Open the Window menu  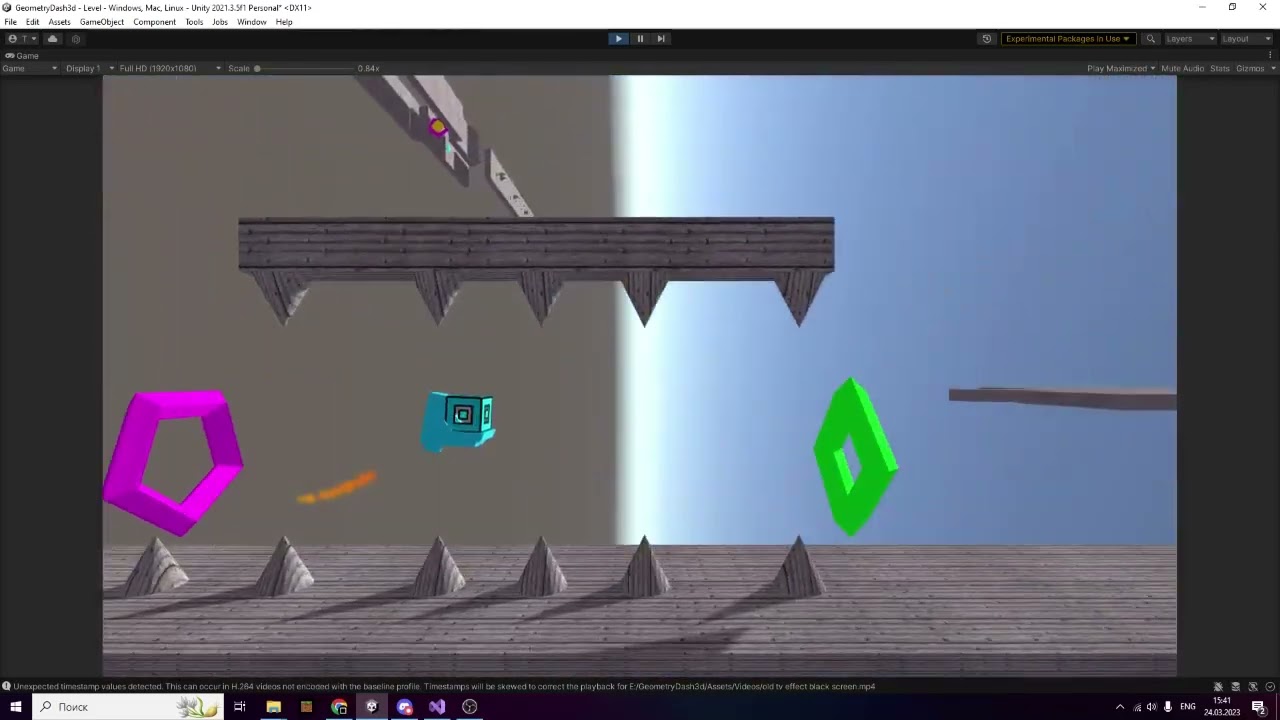(x=252, y=22)
